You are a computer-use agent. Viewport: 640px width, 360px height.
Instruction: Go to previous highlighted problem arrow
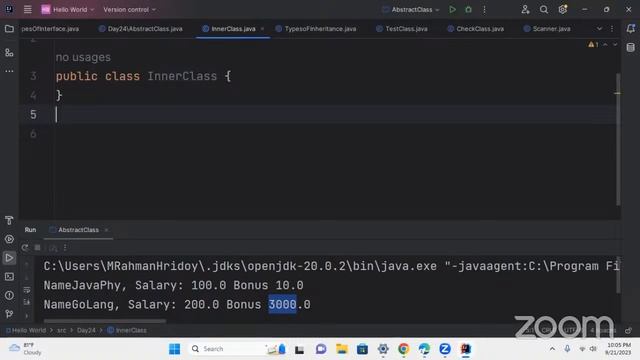pyautogui.click(x=605, y=44)
